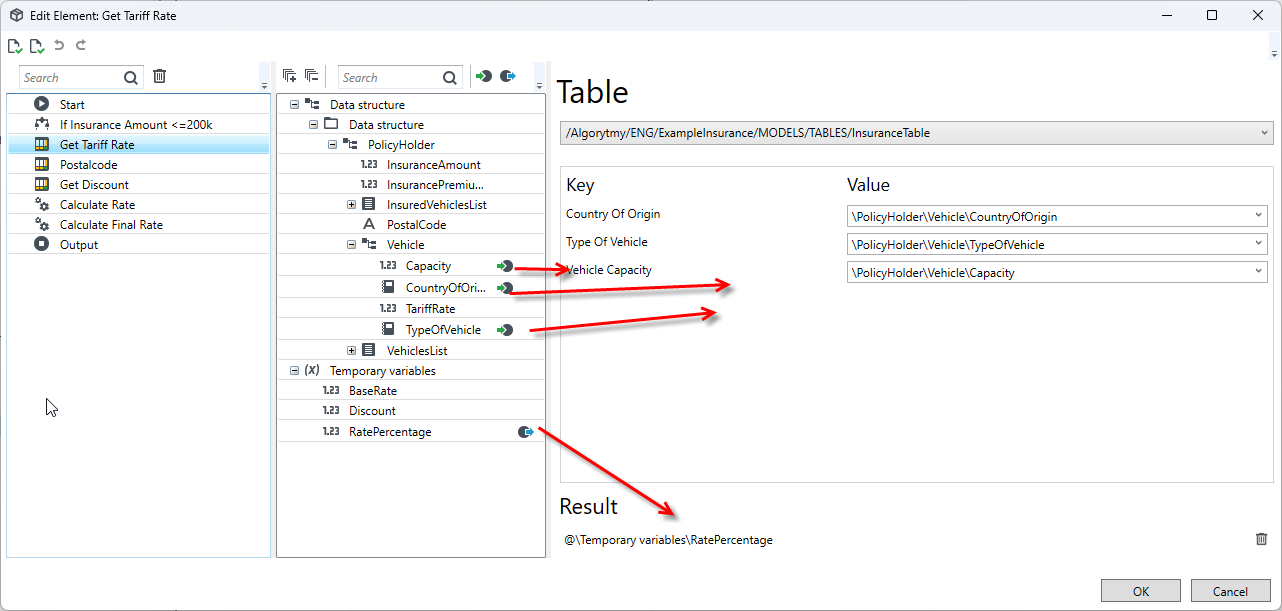Viewport: 1282px width, 611px height.
Task: Open the Vehicle Capacity value dropdown
Action: click(x=1057, y=272)
